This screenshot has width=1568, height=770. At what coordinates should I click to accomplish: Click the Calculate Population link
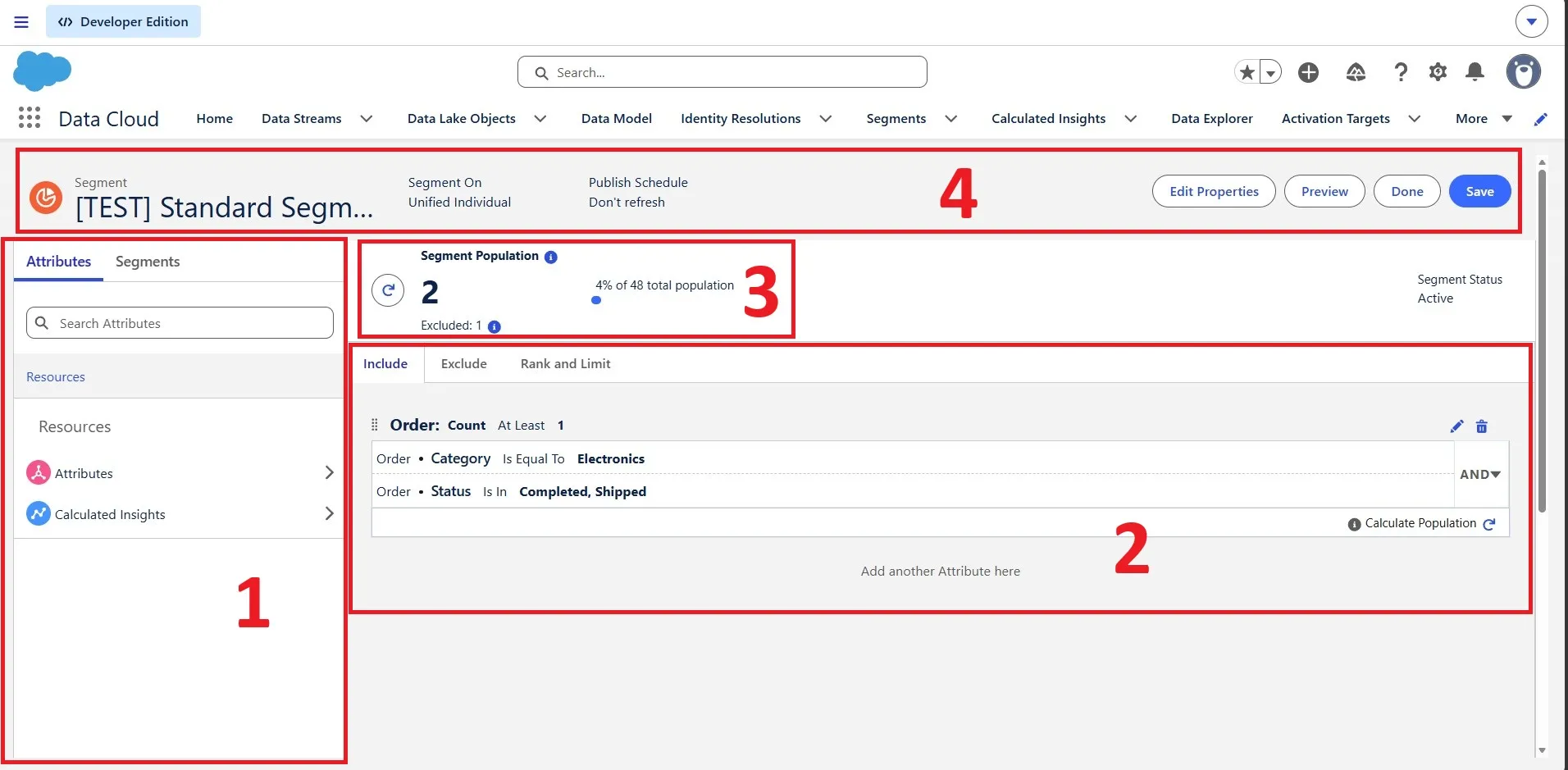tap(1420, 523)
